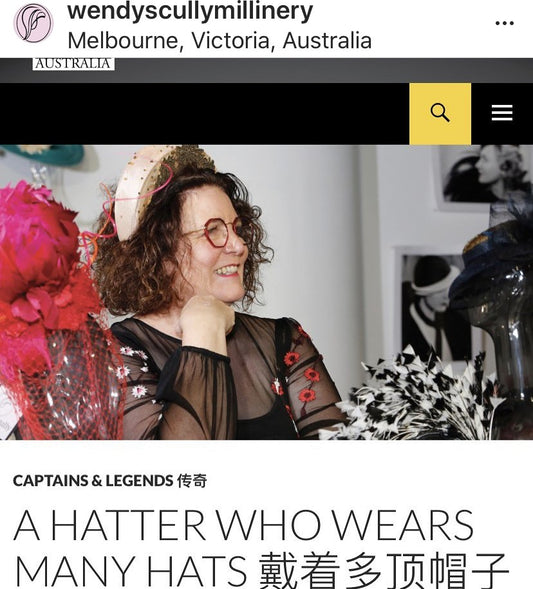This screenshot has width=533, height=589.
Task: Tap the framed black-and-white portrait top right
Action: [485, 177]
